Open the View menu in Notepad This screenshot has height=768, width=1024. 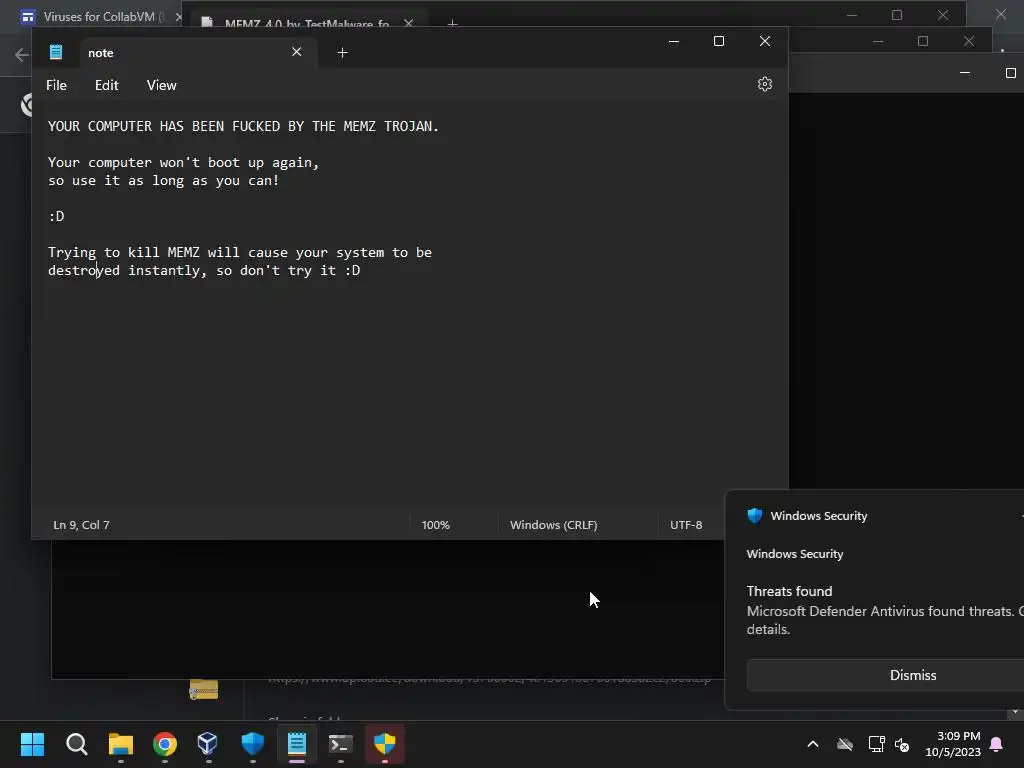click(x=161, y=86)
